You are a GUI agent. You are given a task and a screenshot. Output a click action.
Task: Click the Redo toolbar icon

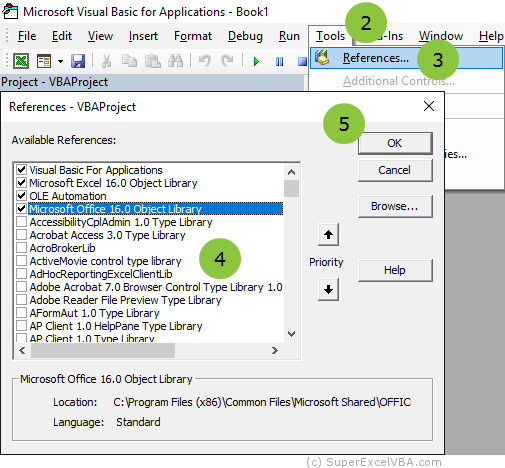tap(227, 61)
